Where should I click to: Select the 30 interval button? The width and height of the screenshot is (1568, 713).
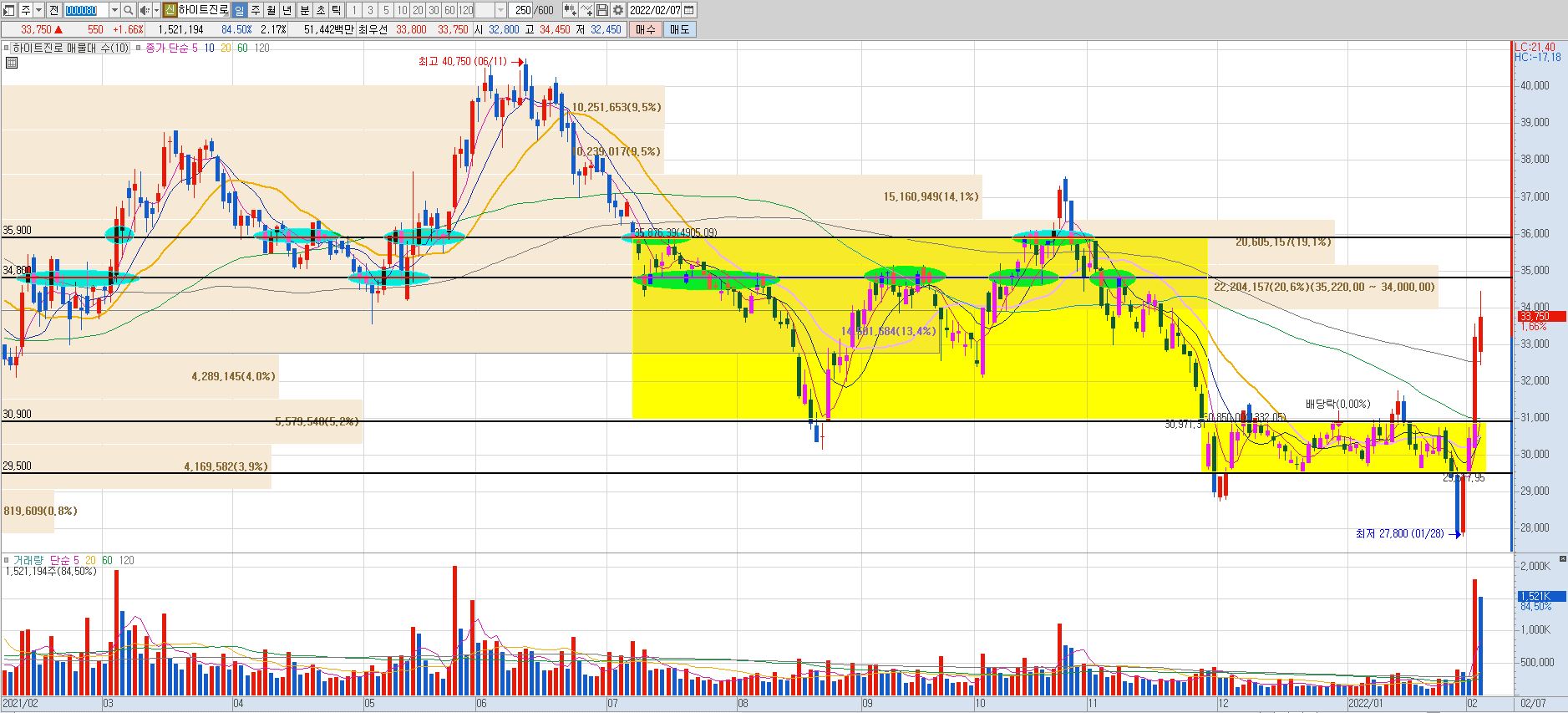434,10
